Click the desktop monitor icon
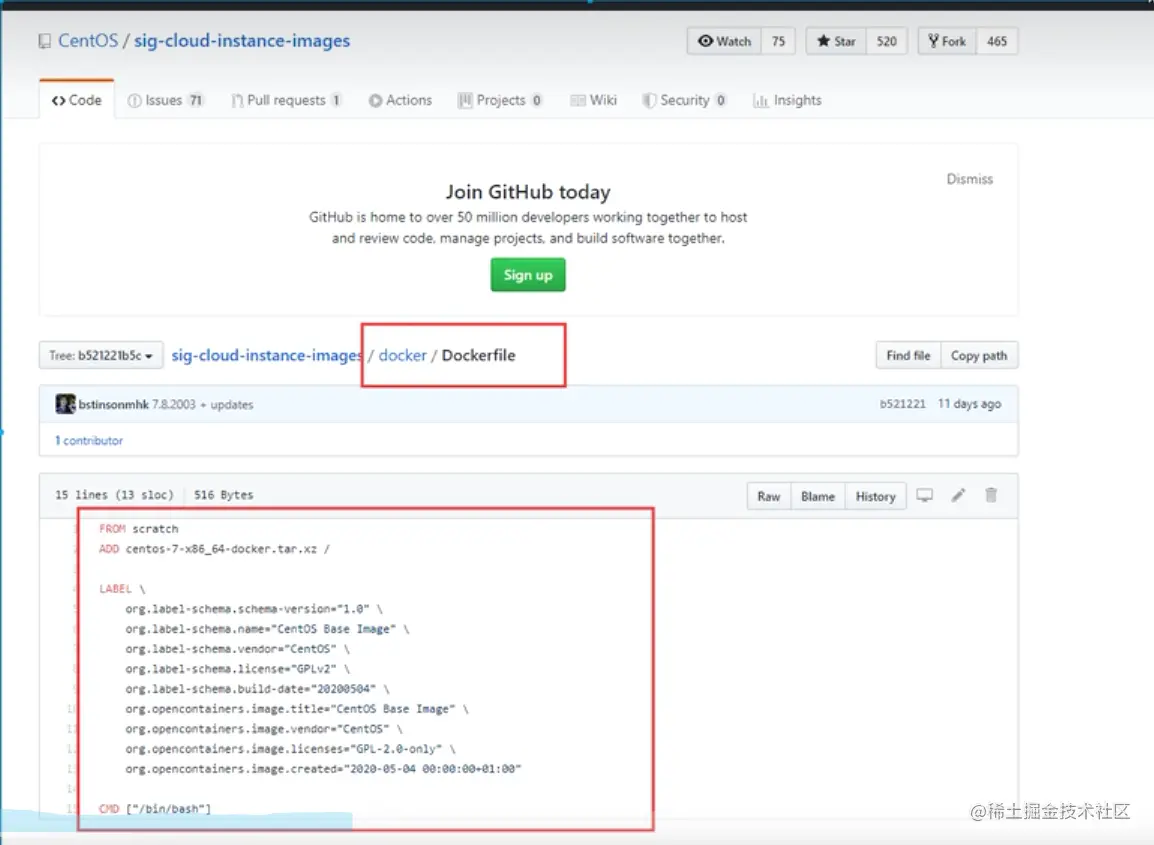 pos(924,495)
